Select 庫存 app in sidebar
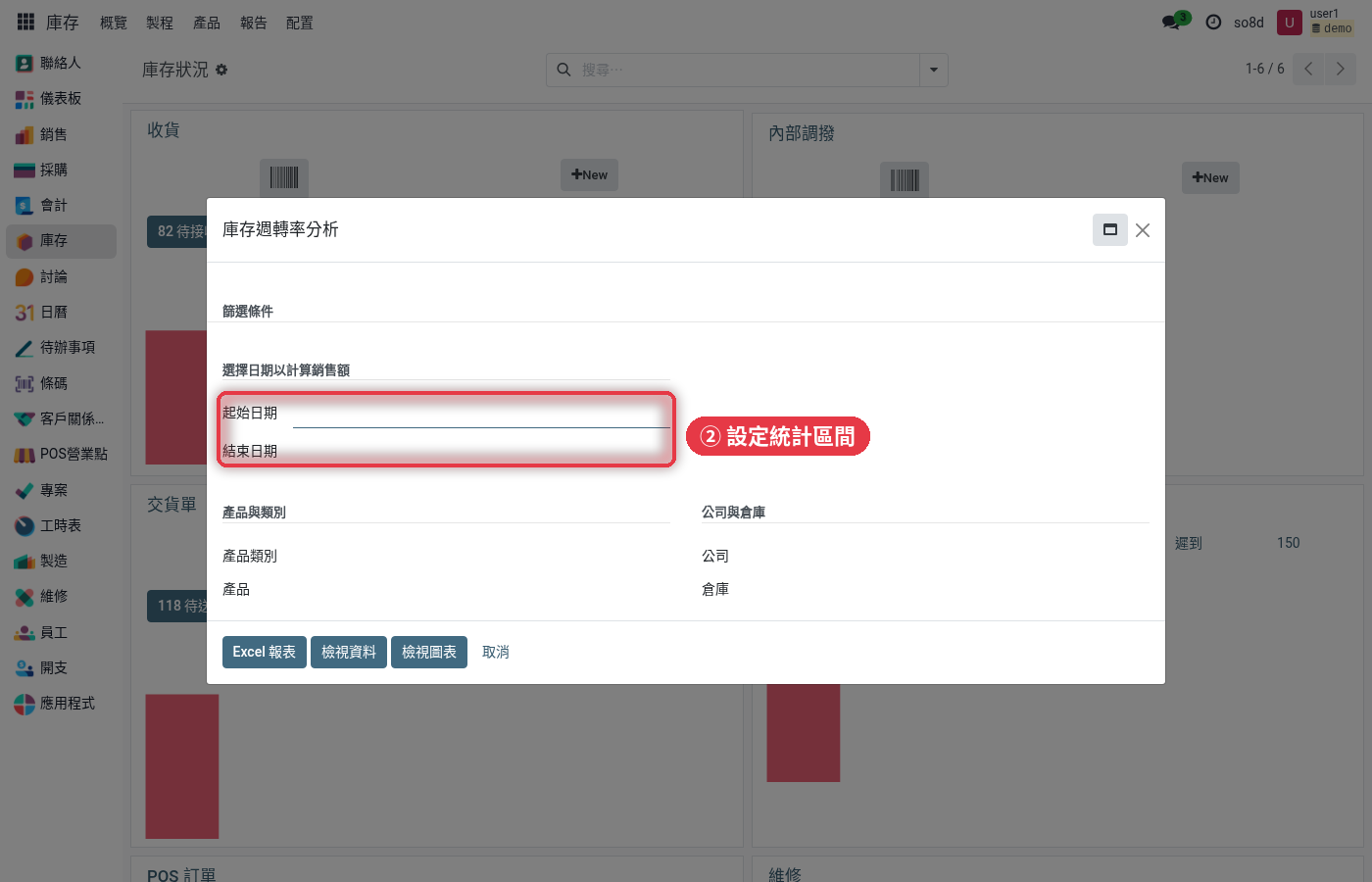Viewport: 1372px width, 882px height. point(61,241)
